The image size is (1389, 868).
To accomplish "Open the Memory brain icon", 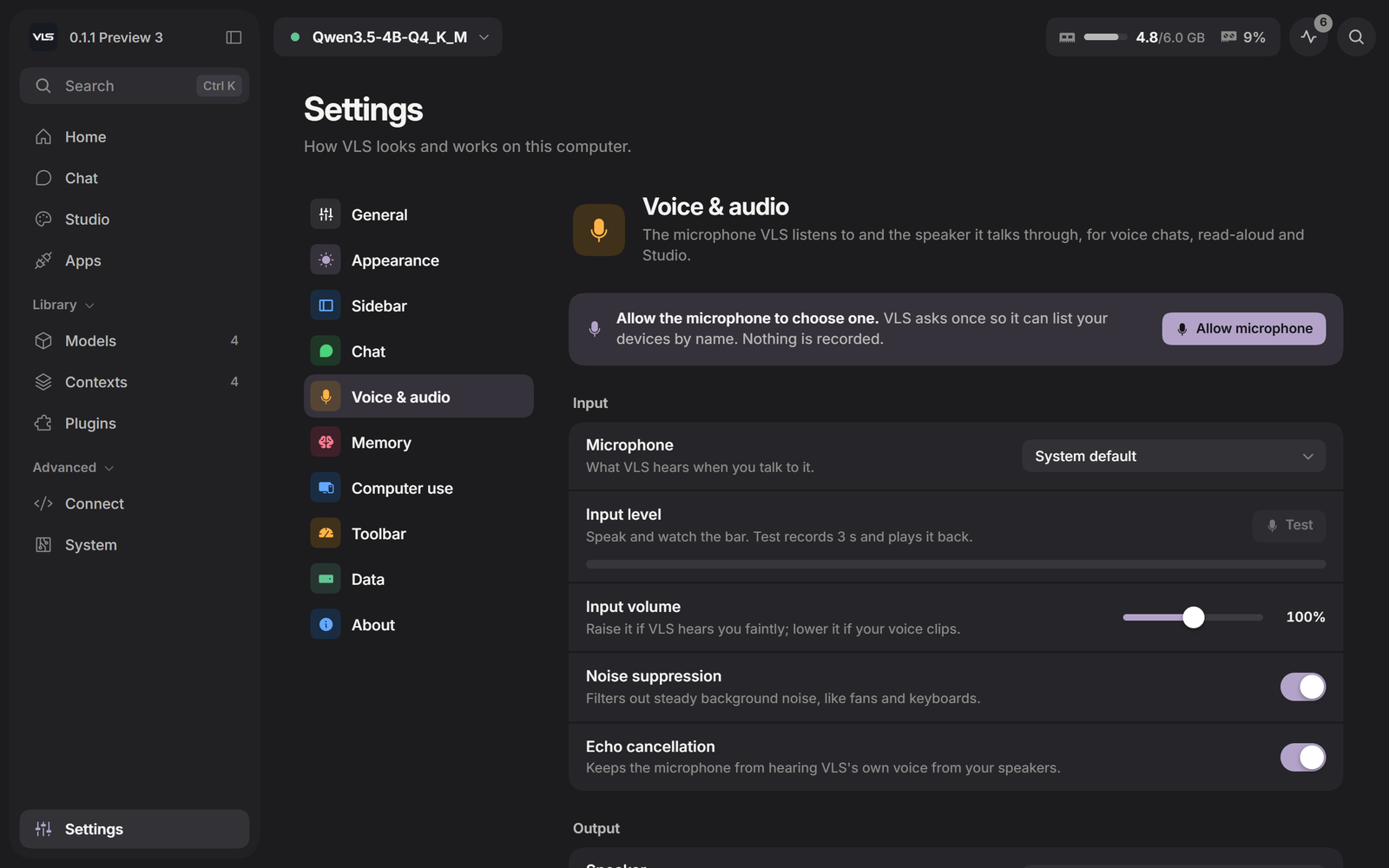I will [326, 443].
